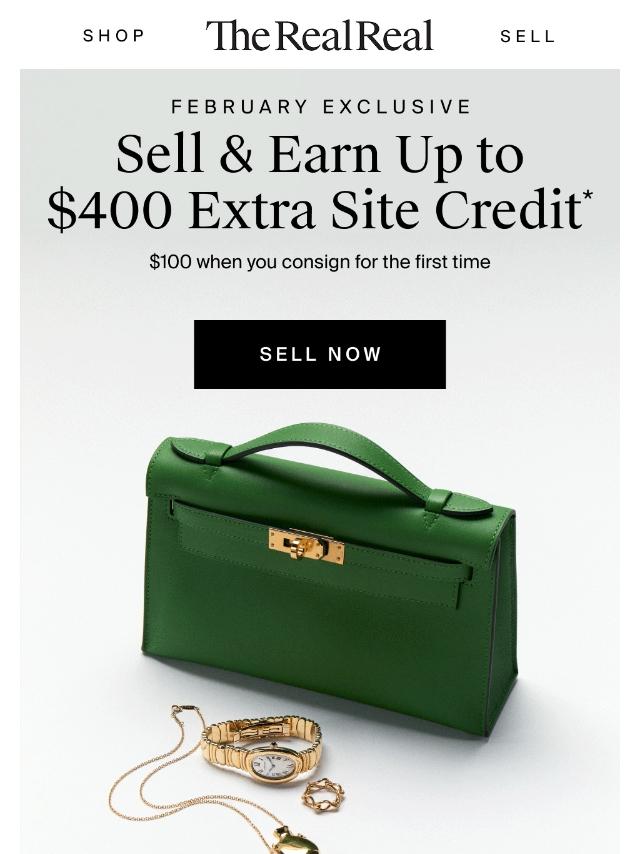This screenshot has height=854, width=640.
Task: Click the FEBRUARY EXCLUSIVE heading text
Action: pos(321,106)
